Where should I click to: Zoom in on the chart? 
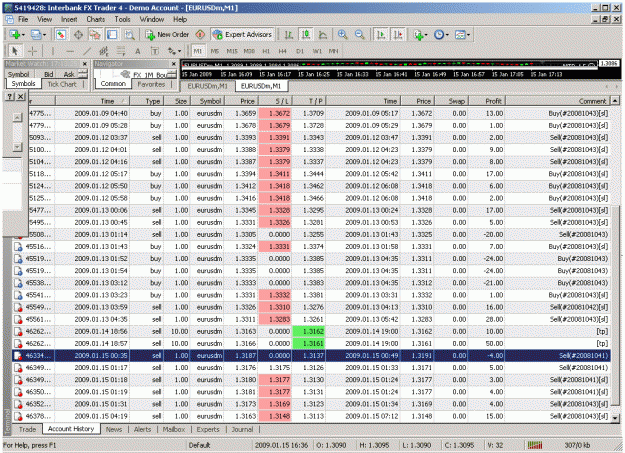pos(342,35)
